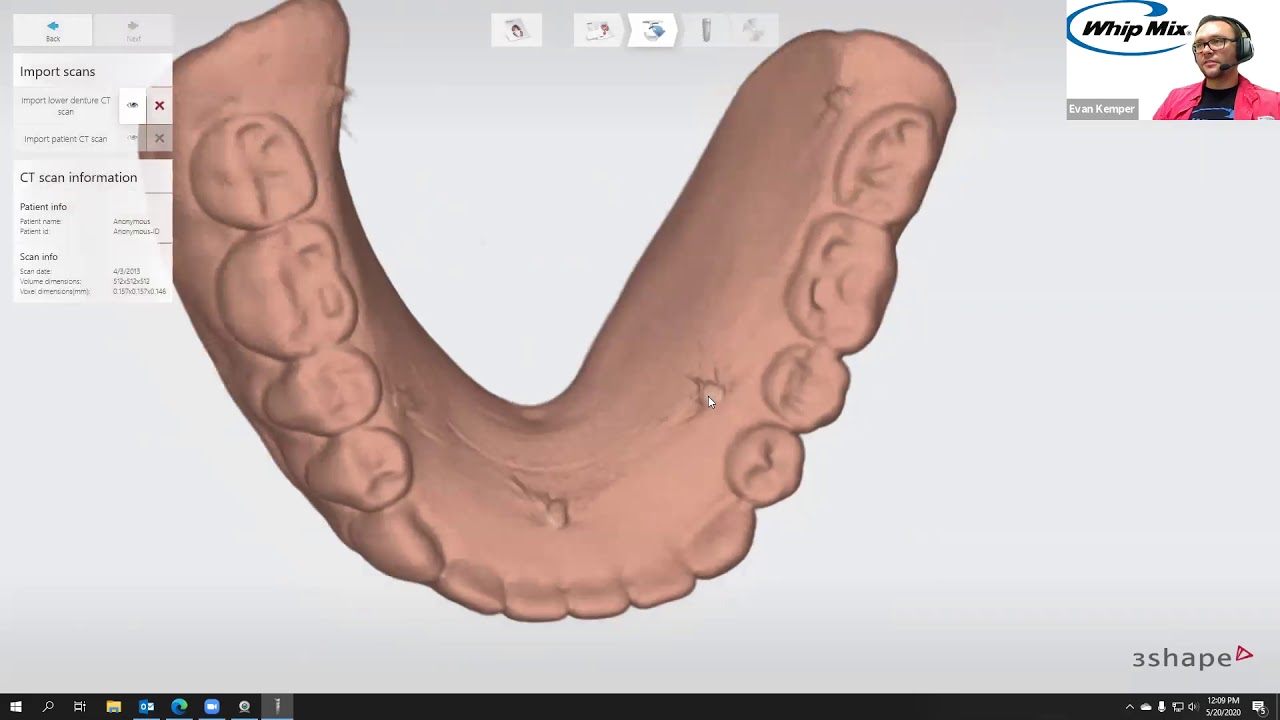This screenshot has height=720, width=1280.
Task: Click the patient id value Anonymous-ID
Action: click(x=136, y=231)
